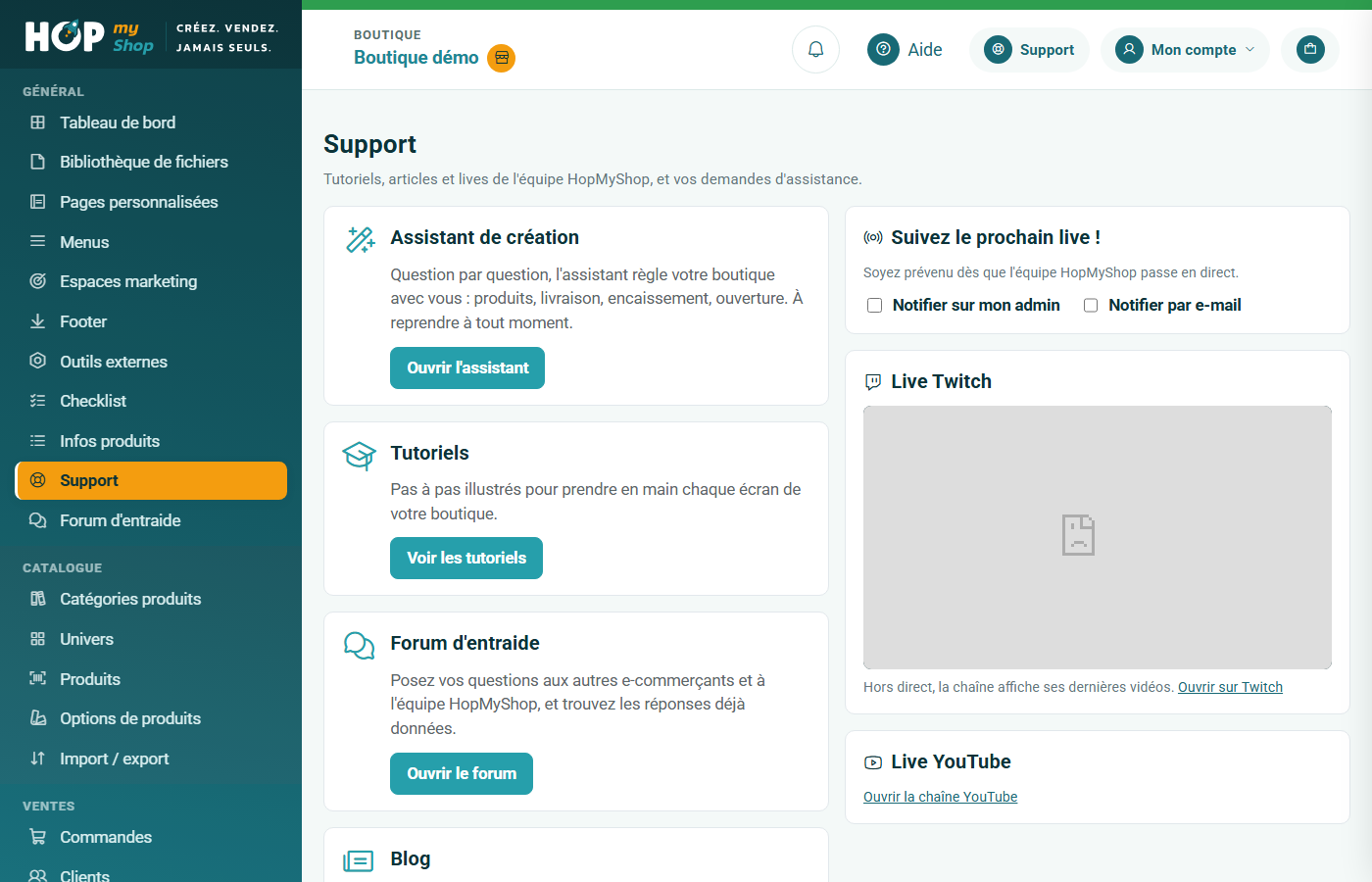Click the HopMyShop logo

click(89, 36)
